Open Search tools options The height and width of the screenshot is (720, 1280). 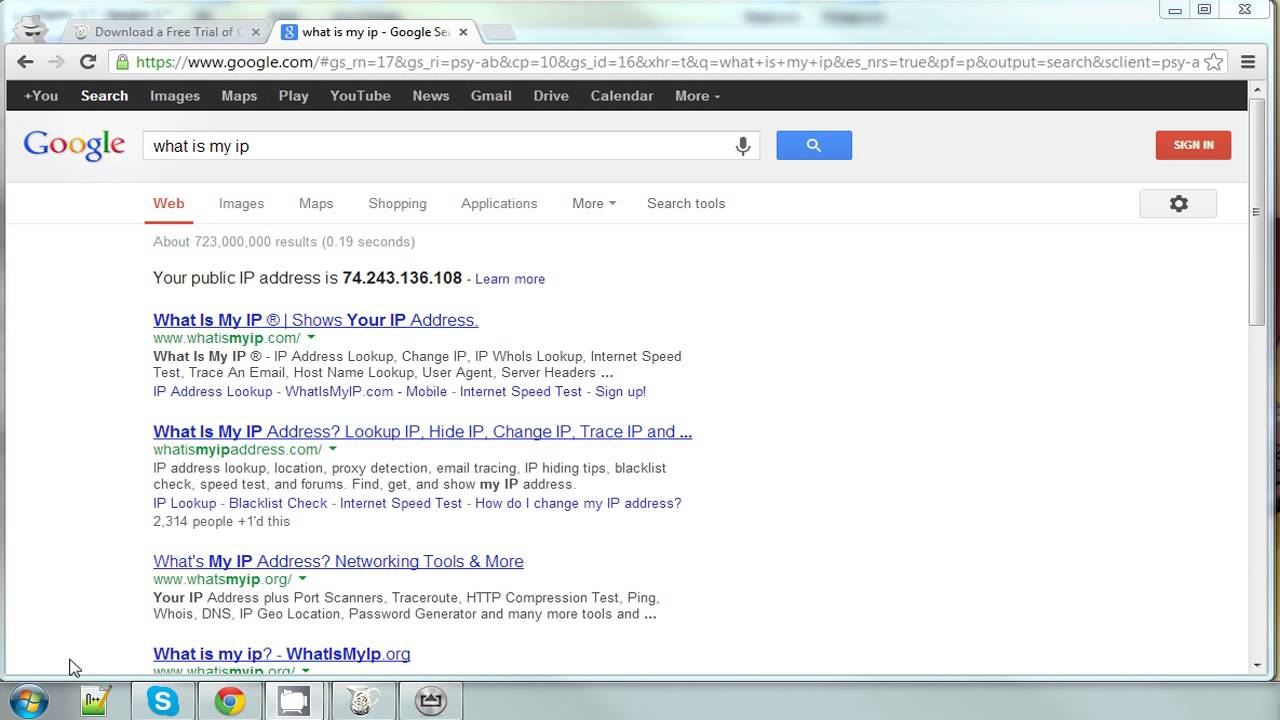pos(686,203)
